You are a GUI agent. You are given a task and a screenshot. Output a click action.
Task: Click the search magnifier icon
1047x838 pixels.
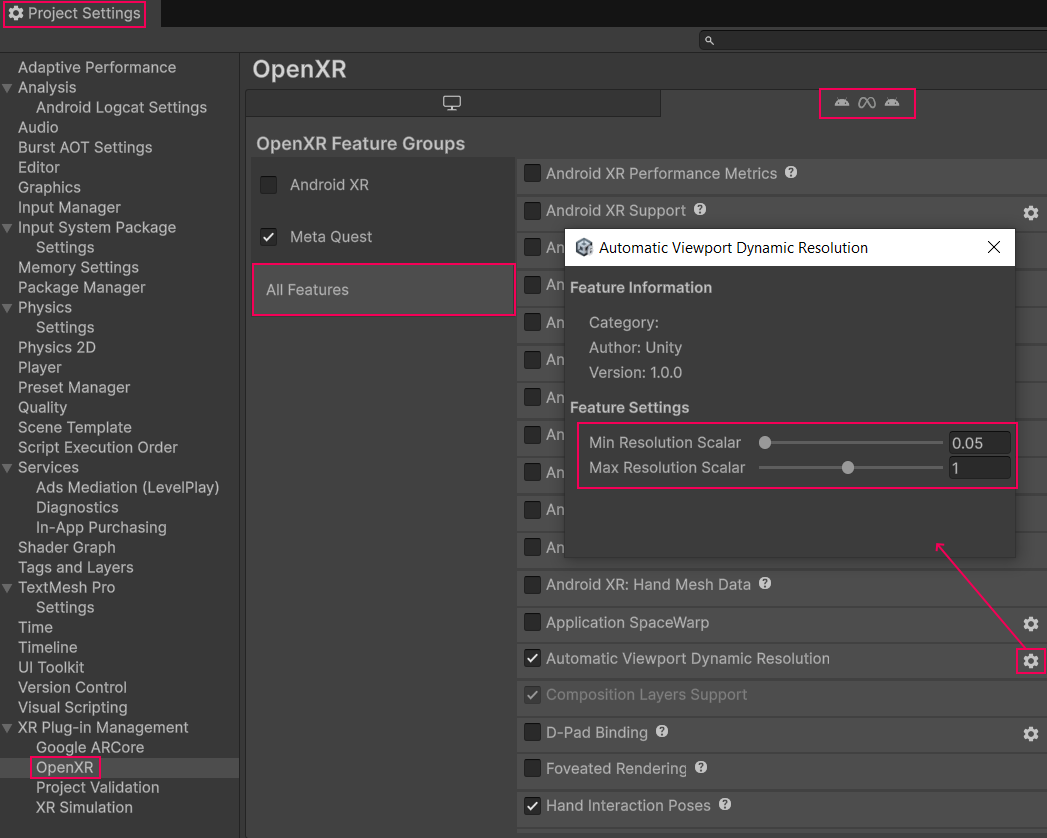[709, 41]
